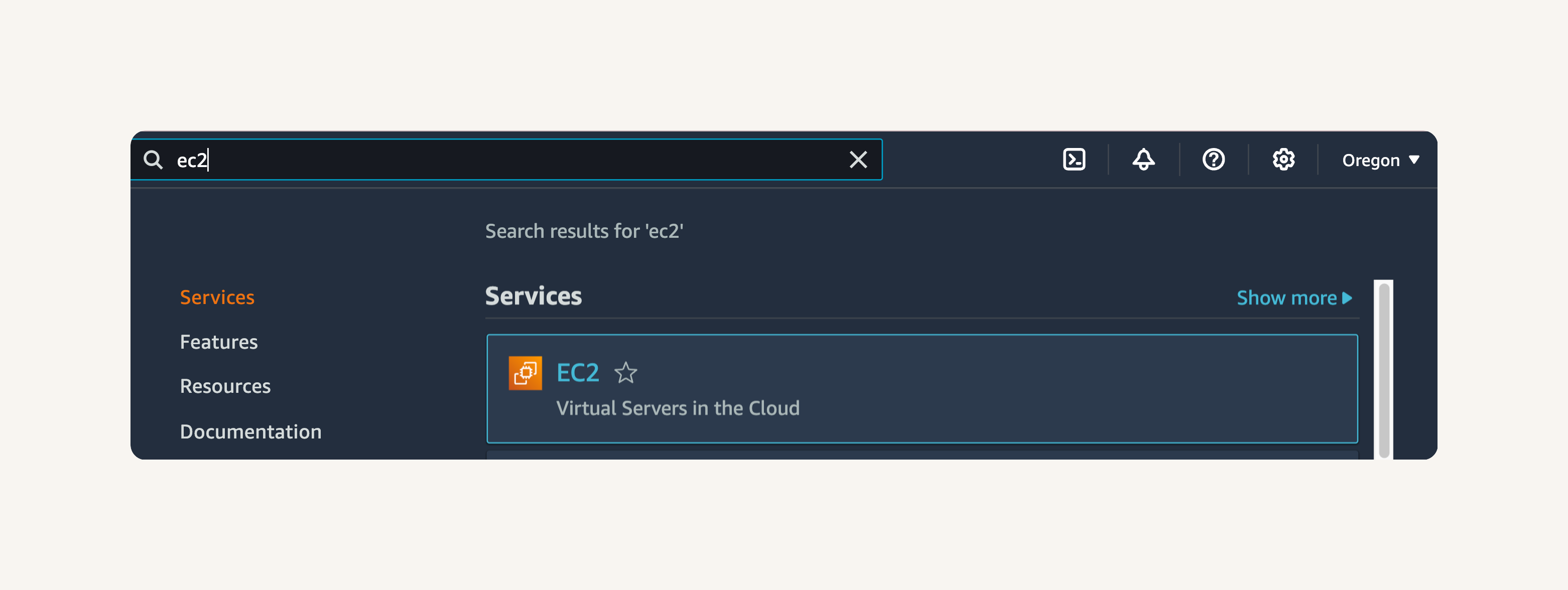The image size is (1568, 590).
Task: Click the search magnifier icon
Action: click(x=153, y=160)
